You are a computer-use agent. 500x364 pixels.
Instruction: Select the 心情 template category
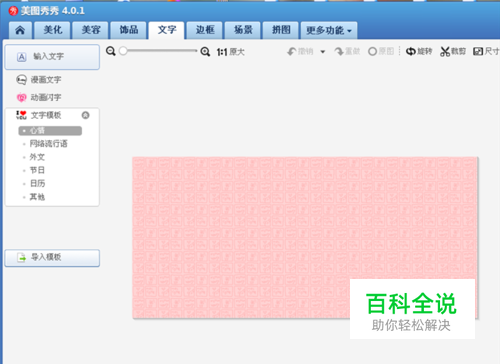pyautogui.click(x=50, y=131)
